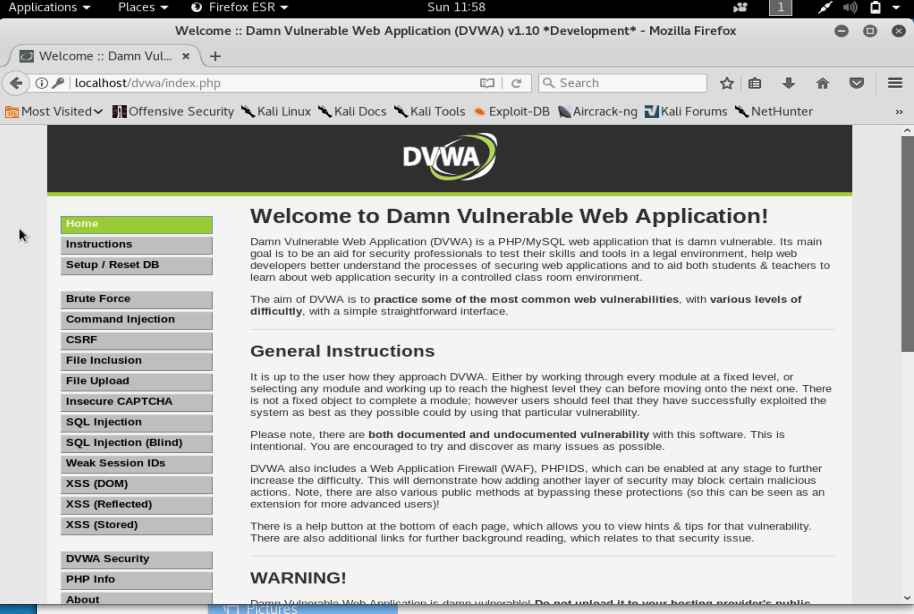Screen dimensions: 914x614
Task: Reload the current page
Action: click(x=516, y=83)
